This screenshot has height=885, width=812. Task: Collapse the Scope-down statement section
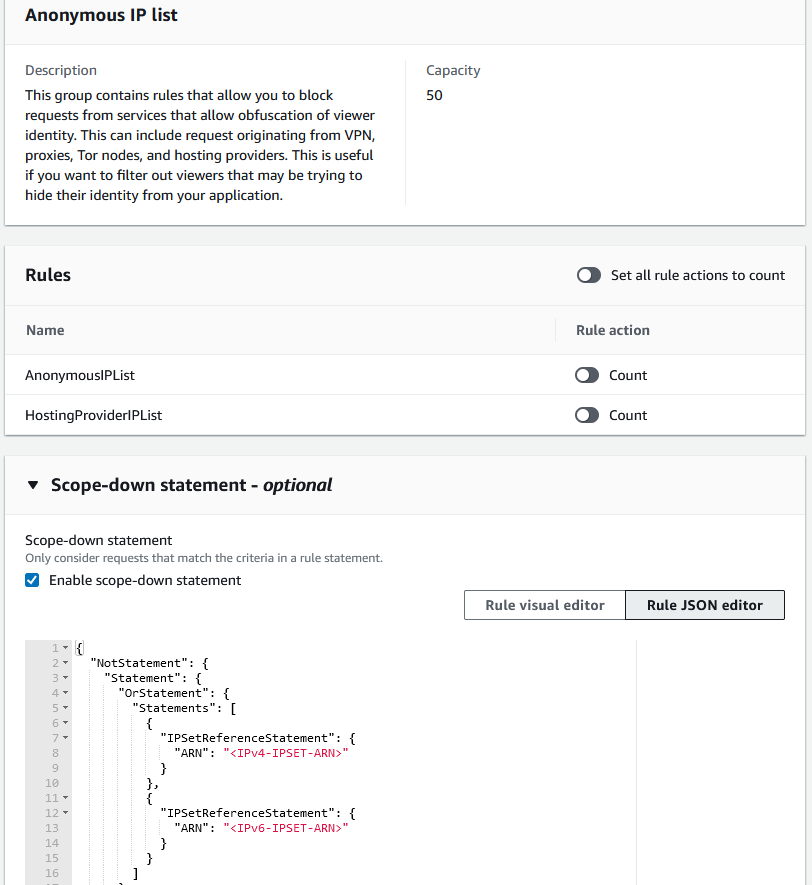click(33, 483)
